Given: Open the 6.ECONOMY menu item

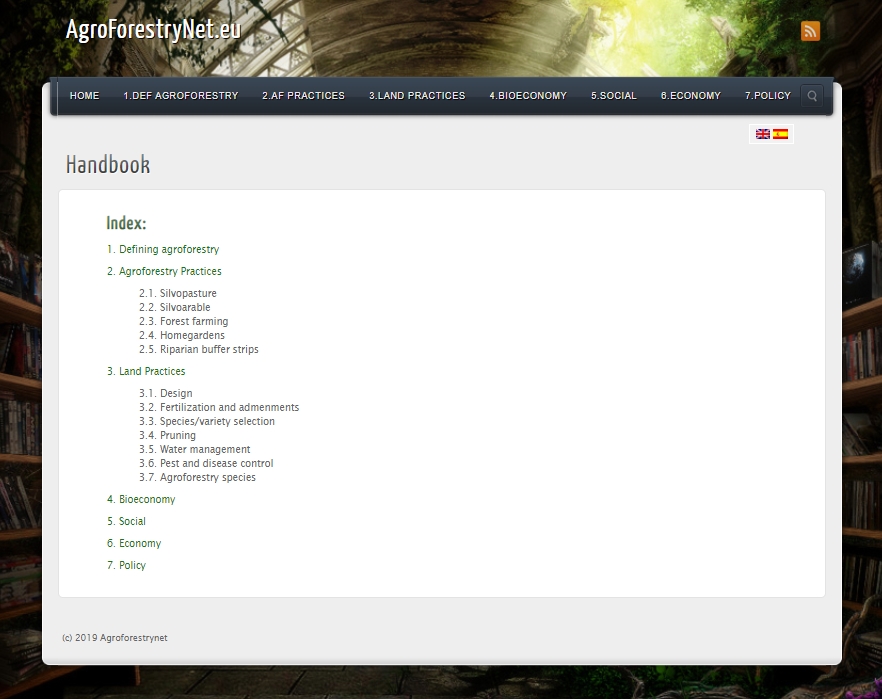Looking at the screenshot, I should coord(691,96).
